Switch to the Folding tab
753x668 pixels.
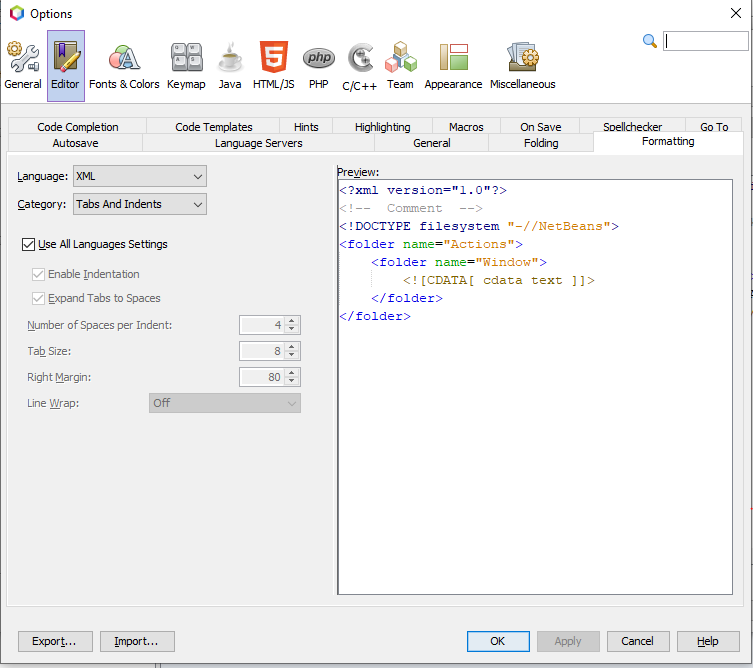541,143
